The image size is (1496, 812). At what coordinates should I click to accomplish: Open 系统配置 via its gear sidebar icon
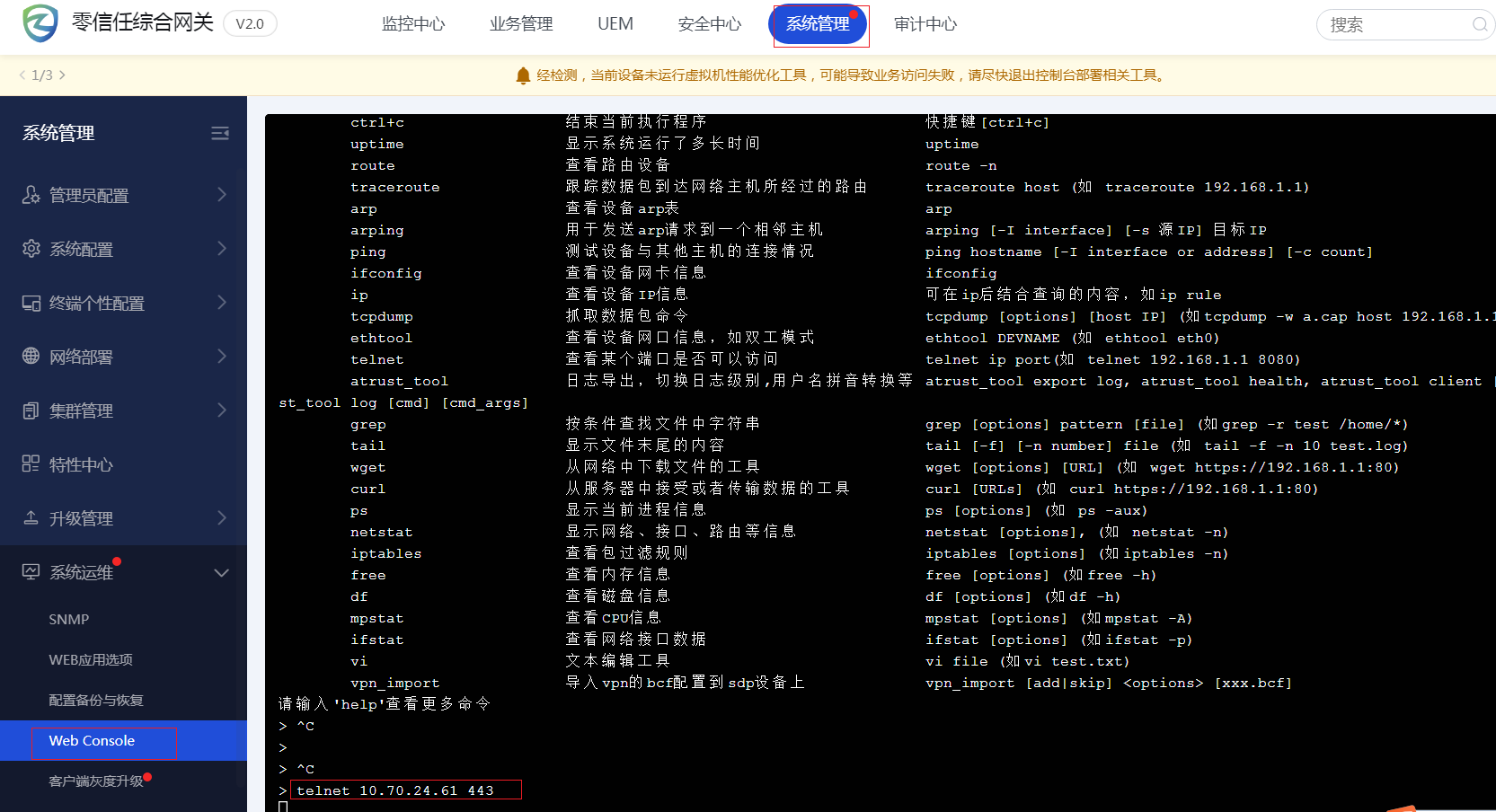click(x=30, y=249)
